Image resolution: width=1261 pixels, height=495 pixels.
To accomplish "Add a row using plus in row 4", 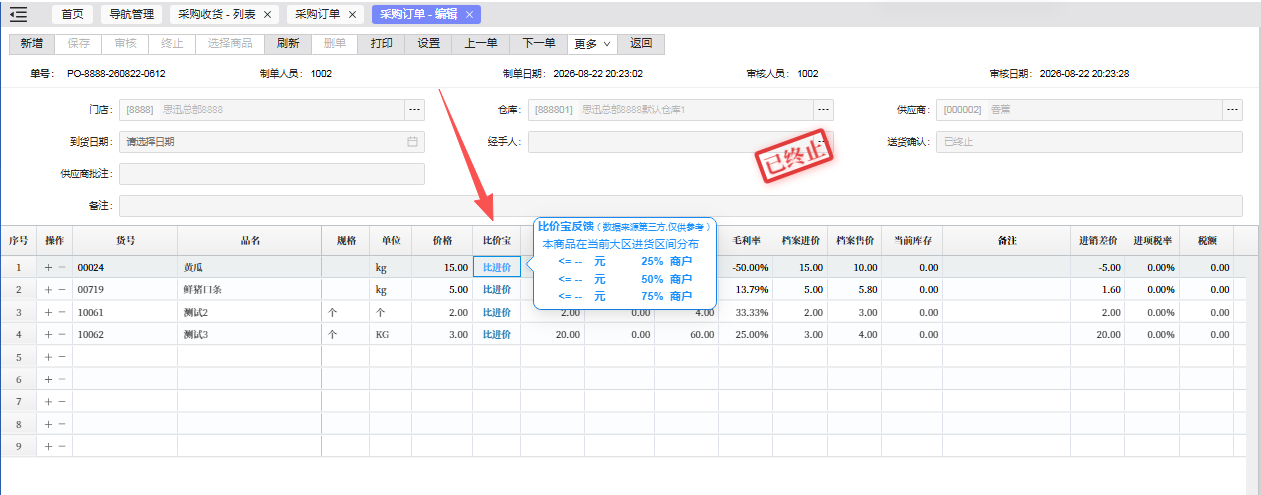I will 47,335.
